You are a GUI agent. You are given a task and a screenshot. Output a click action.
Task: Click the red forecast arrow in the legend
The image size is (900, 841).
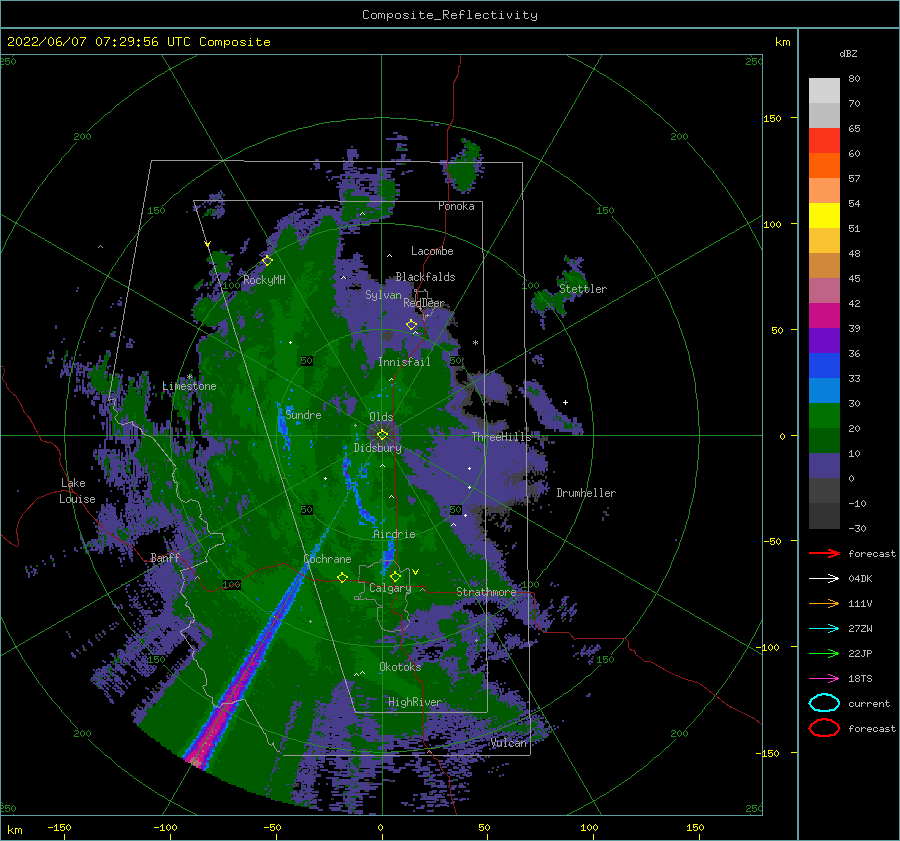pos(824,553)
